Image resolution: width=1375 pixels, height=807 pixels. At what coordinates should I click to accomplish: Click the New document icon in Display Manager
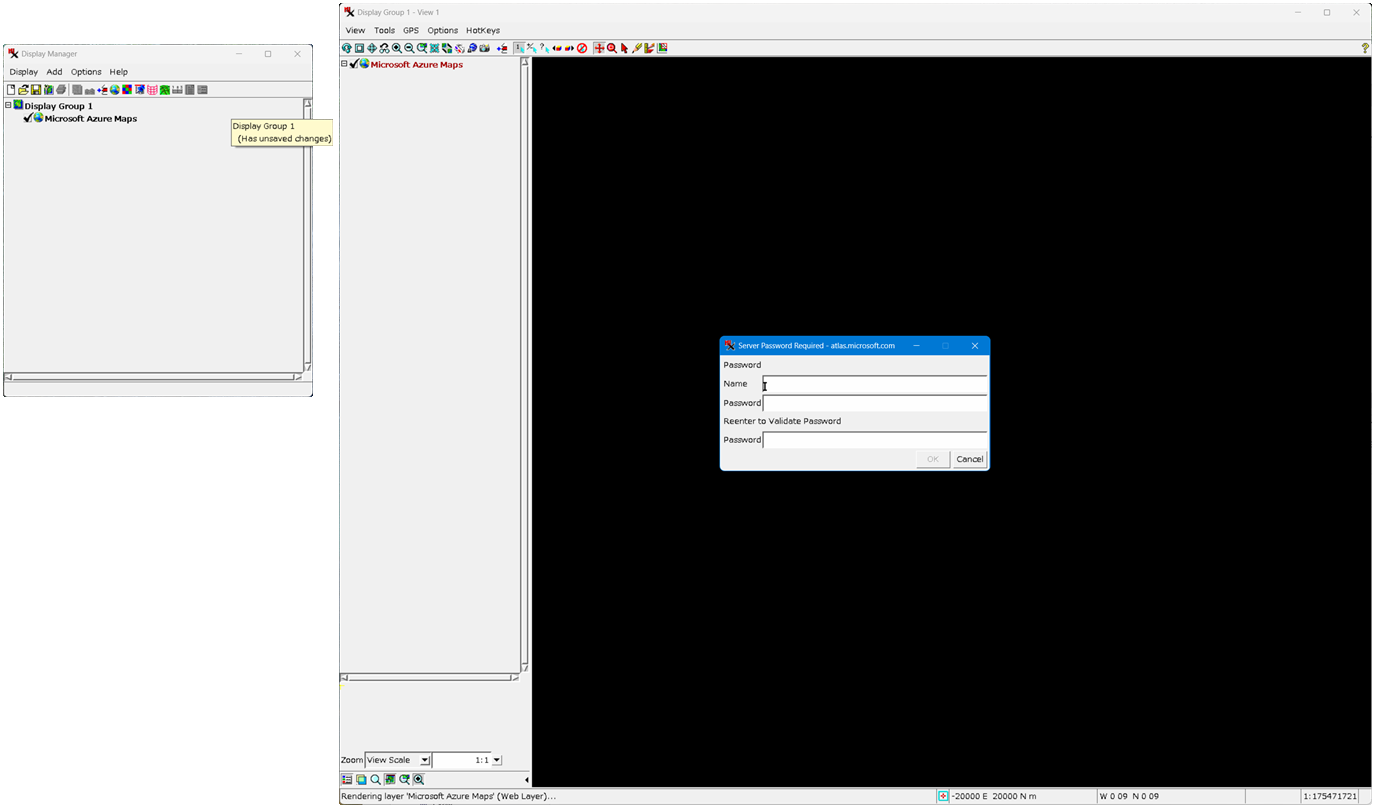click(x=11, y=90)
